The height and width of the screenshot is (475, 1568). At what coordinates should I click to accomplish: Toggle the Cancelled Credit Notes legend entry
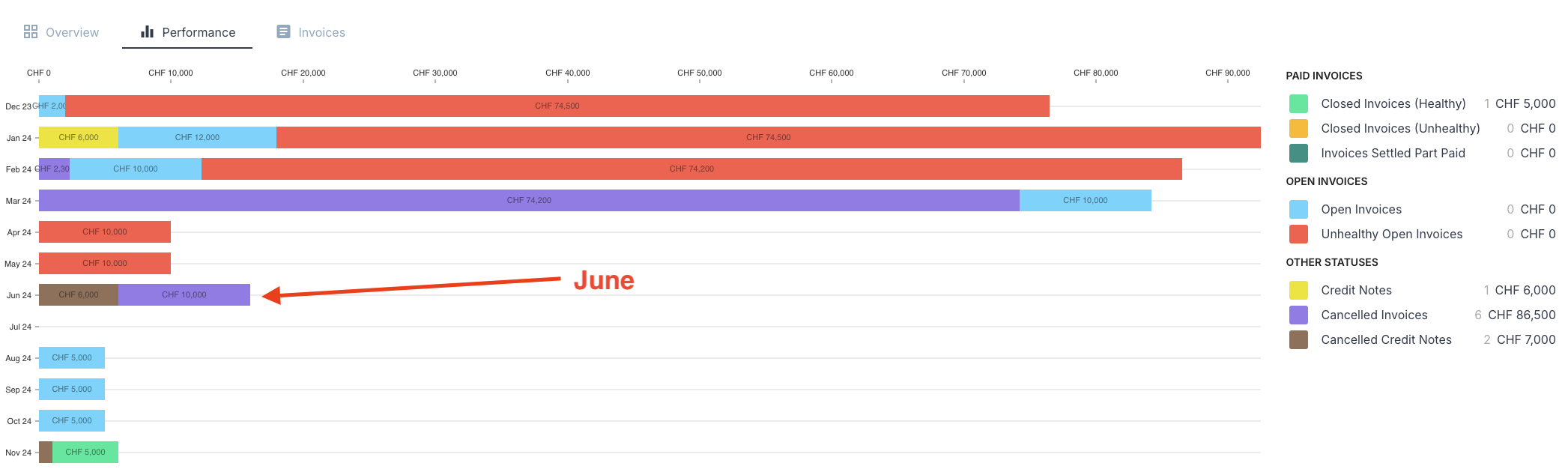(1385, 339)
